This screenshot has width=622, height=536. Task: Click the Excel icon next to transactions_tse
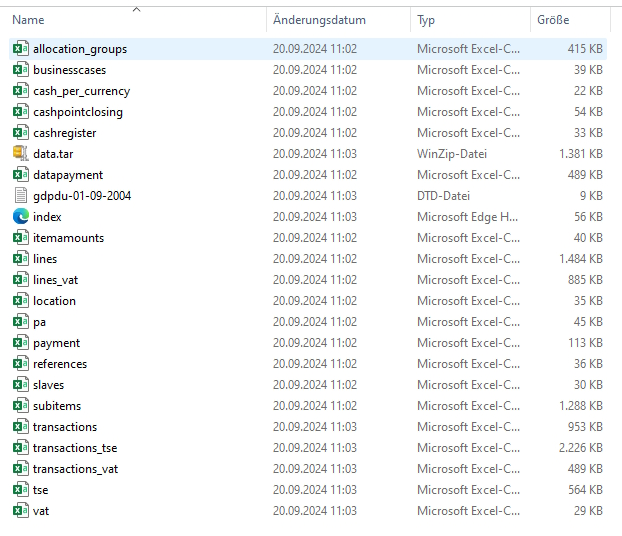(20, 448)
